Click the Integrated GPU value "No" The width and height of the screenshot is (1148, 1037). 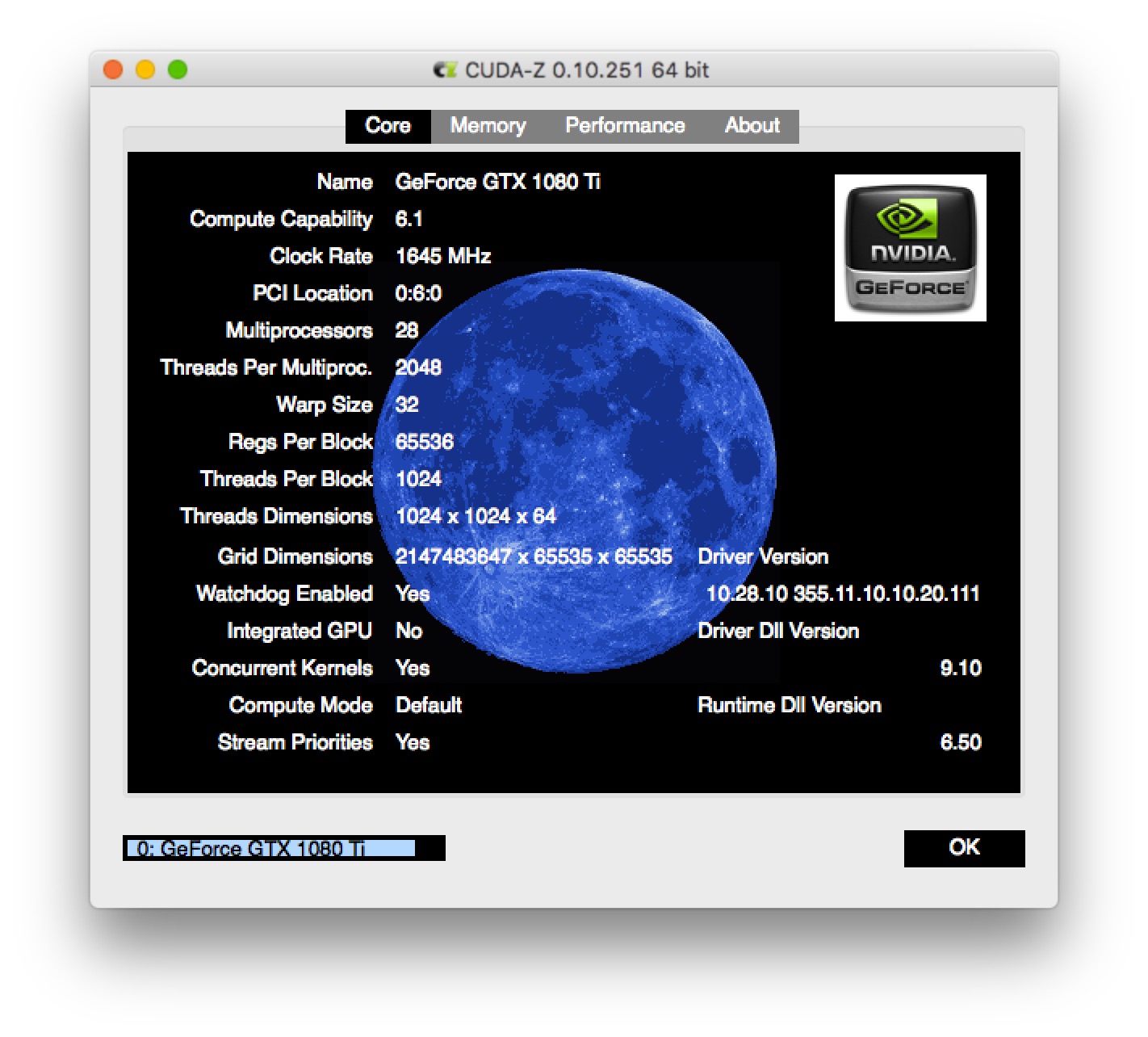pos(409,631)
